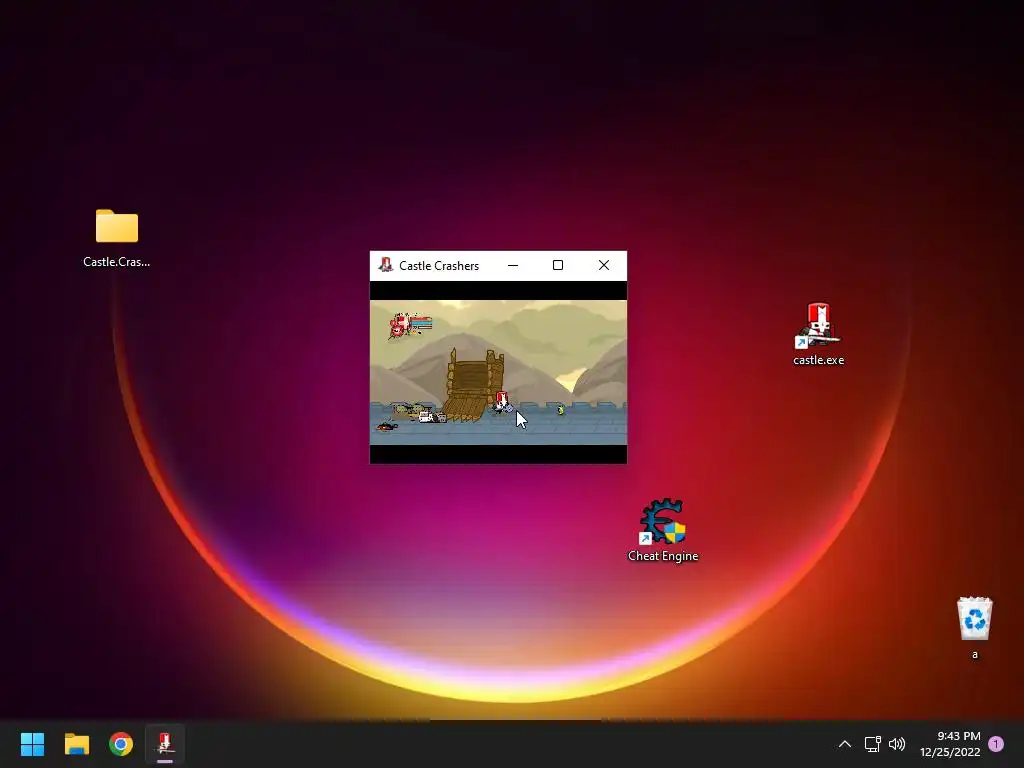Open the notification badge in tray
The width and height of the screenshot is (1024, 768).
pos(996,744)
